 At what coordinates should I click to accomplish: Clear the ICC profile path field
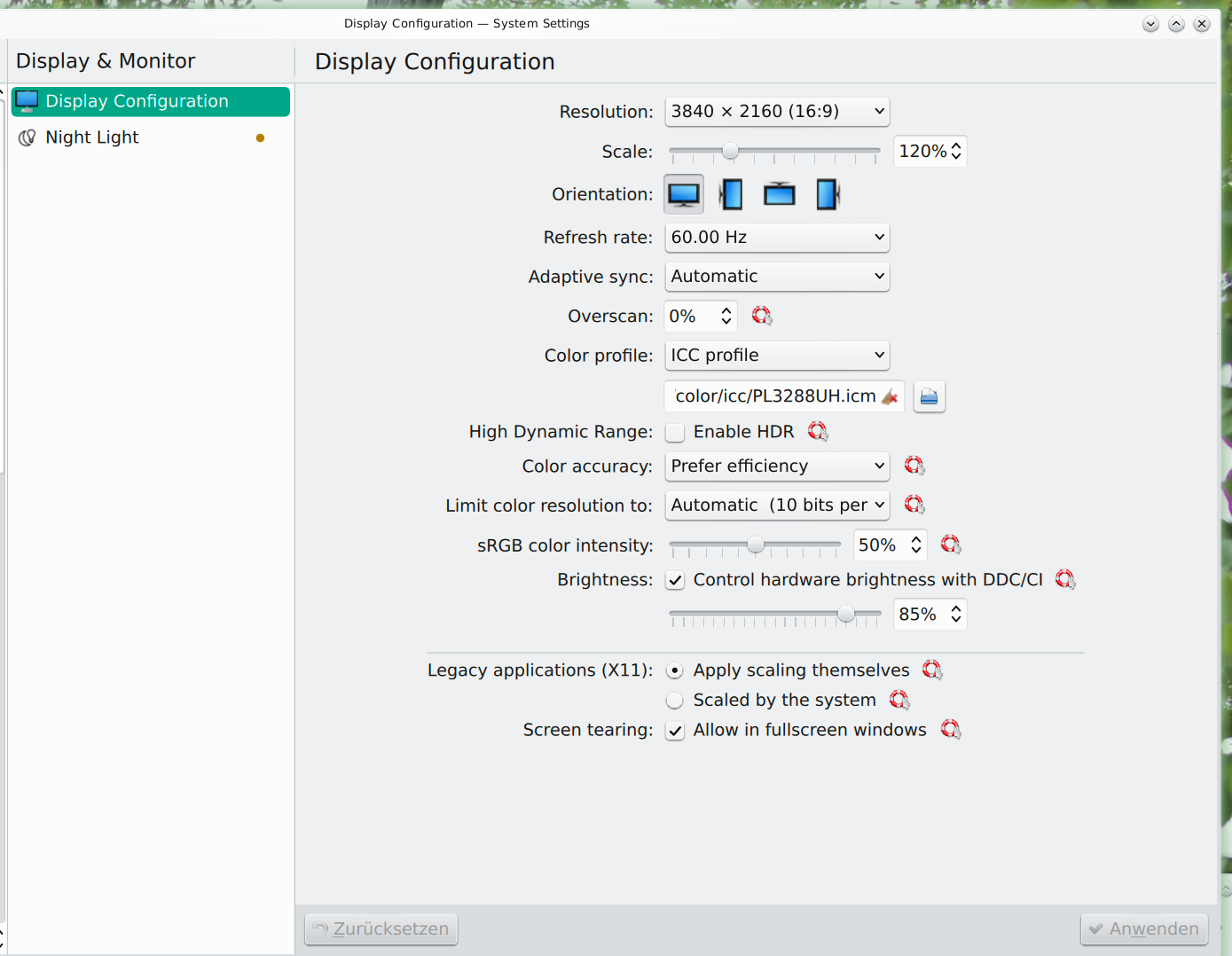(890, 396)
